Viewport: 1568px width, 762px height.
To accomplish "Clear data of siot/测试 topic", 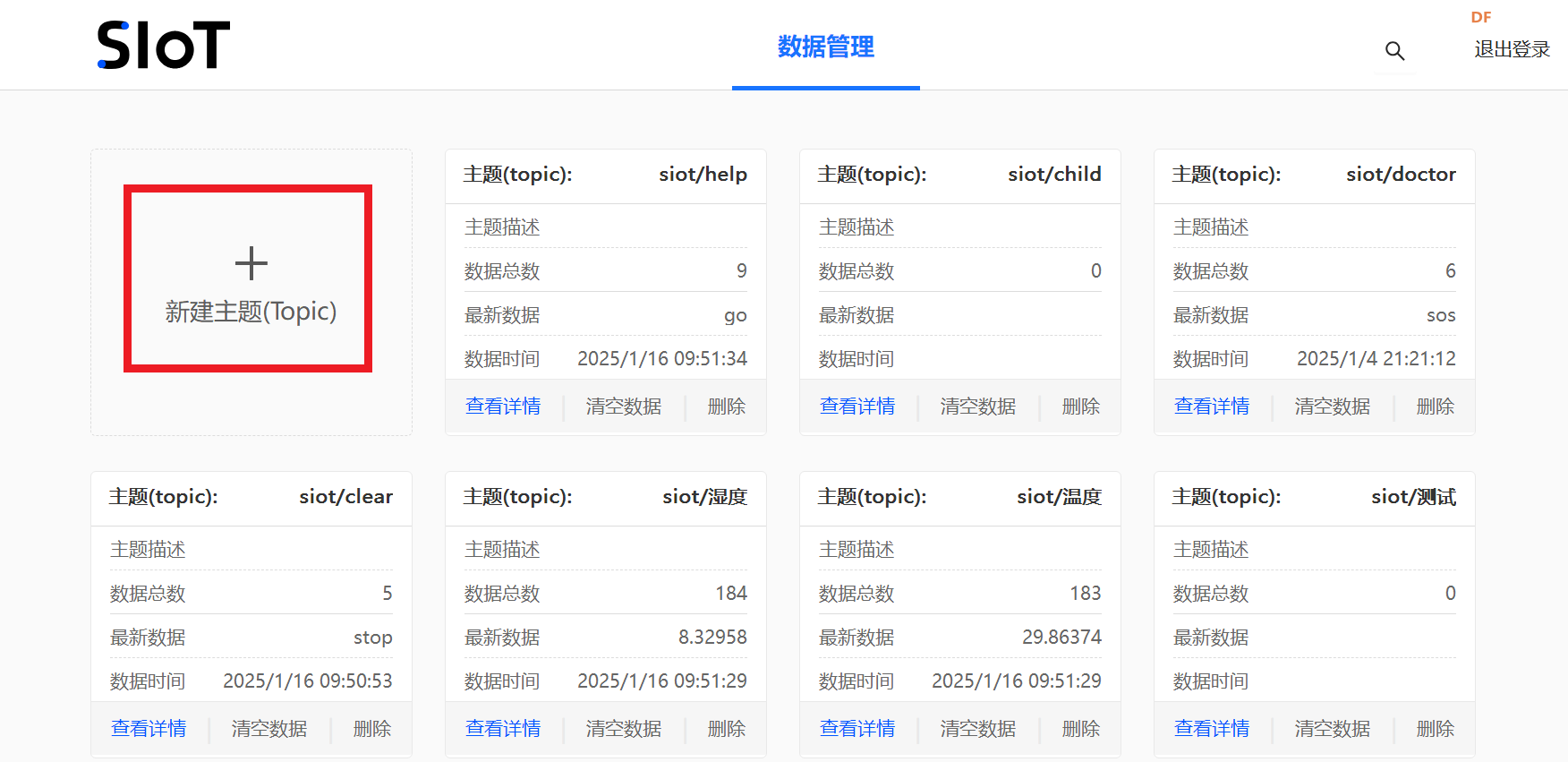I will pos(1333,729).
